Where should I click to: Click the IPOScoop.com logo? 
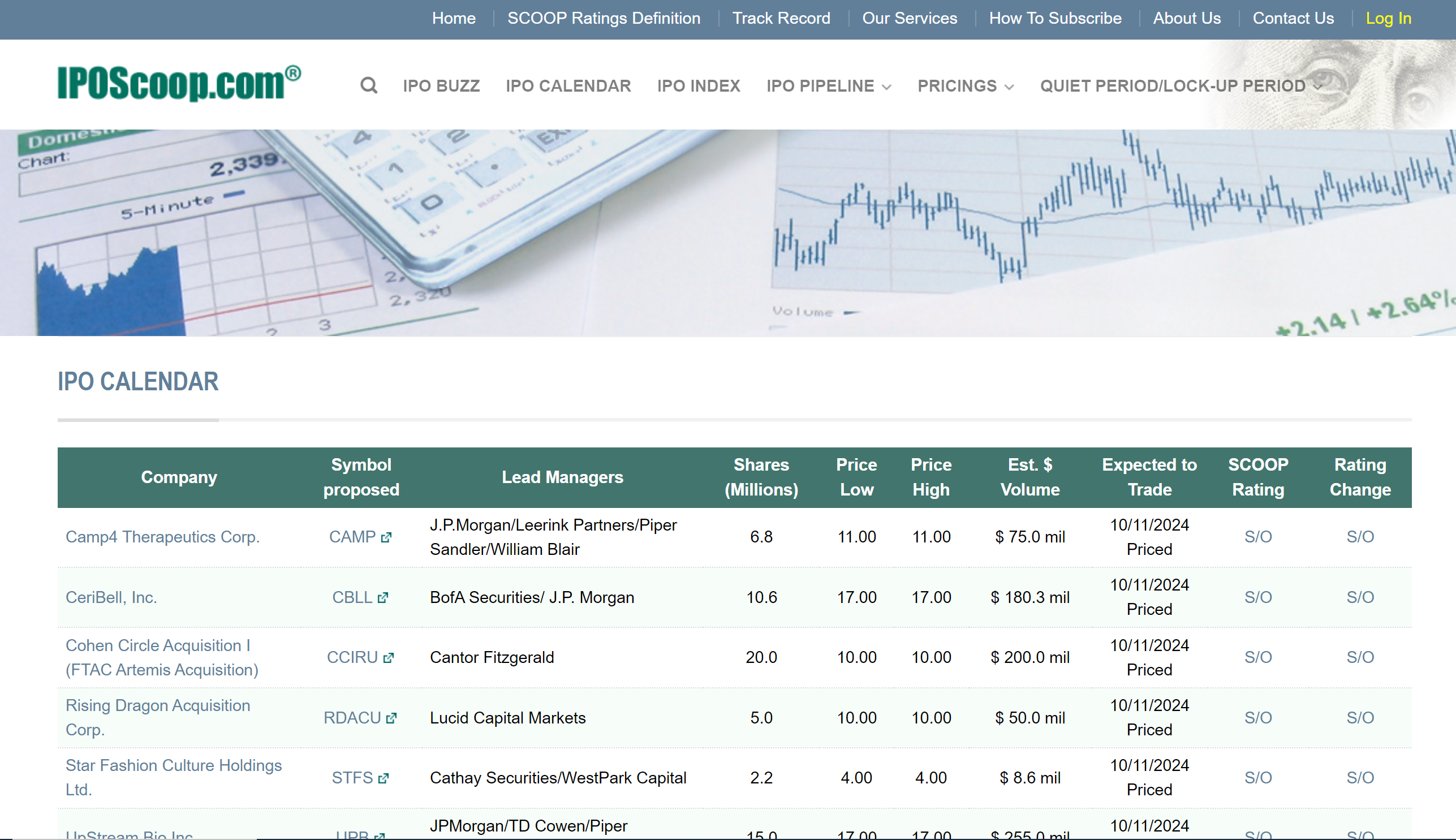click(x=179, y=84)
